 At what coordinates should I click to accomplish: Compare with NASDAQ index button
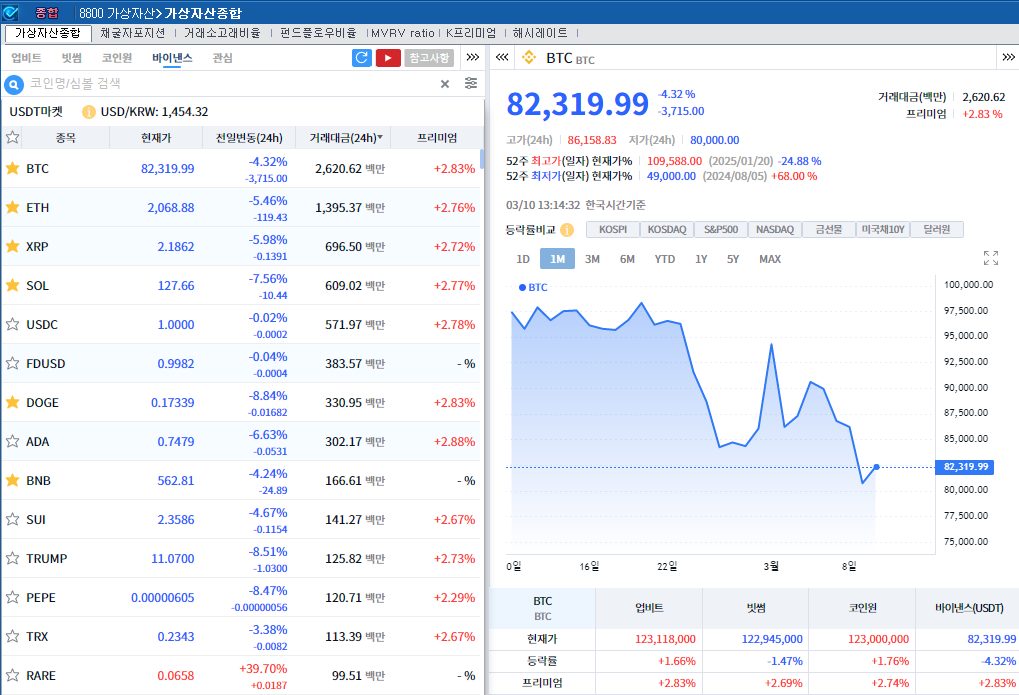[774, 230]
